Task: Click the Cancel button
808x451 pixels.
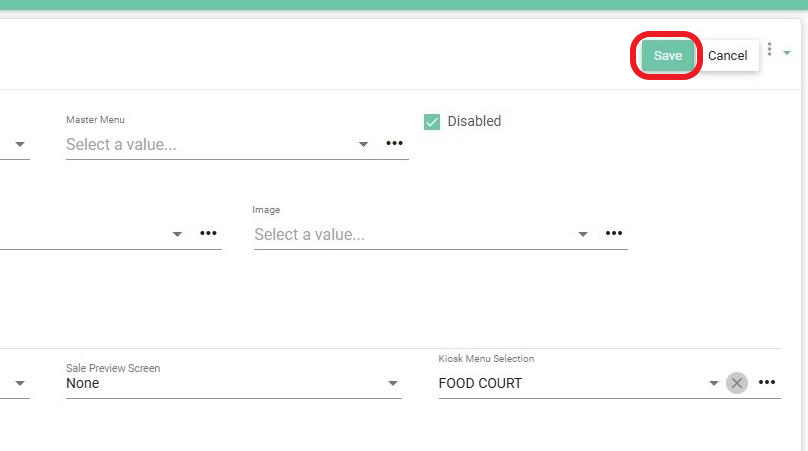Action: [727, 56]
